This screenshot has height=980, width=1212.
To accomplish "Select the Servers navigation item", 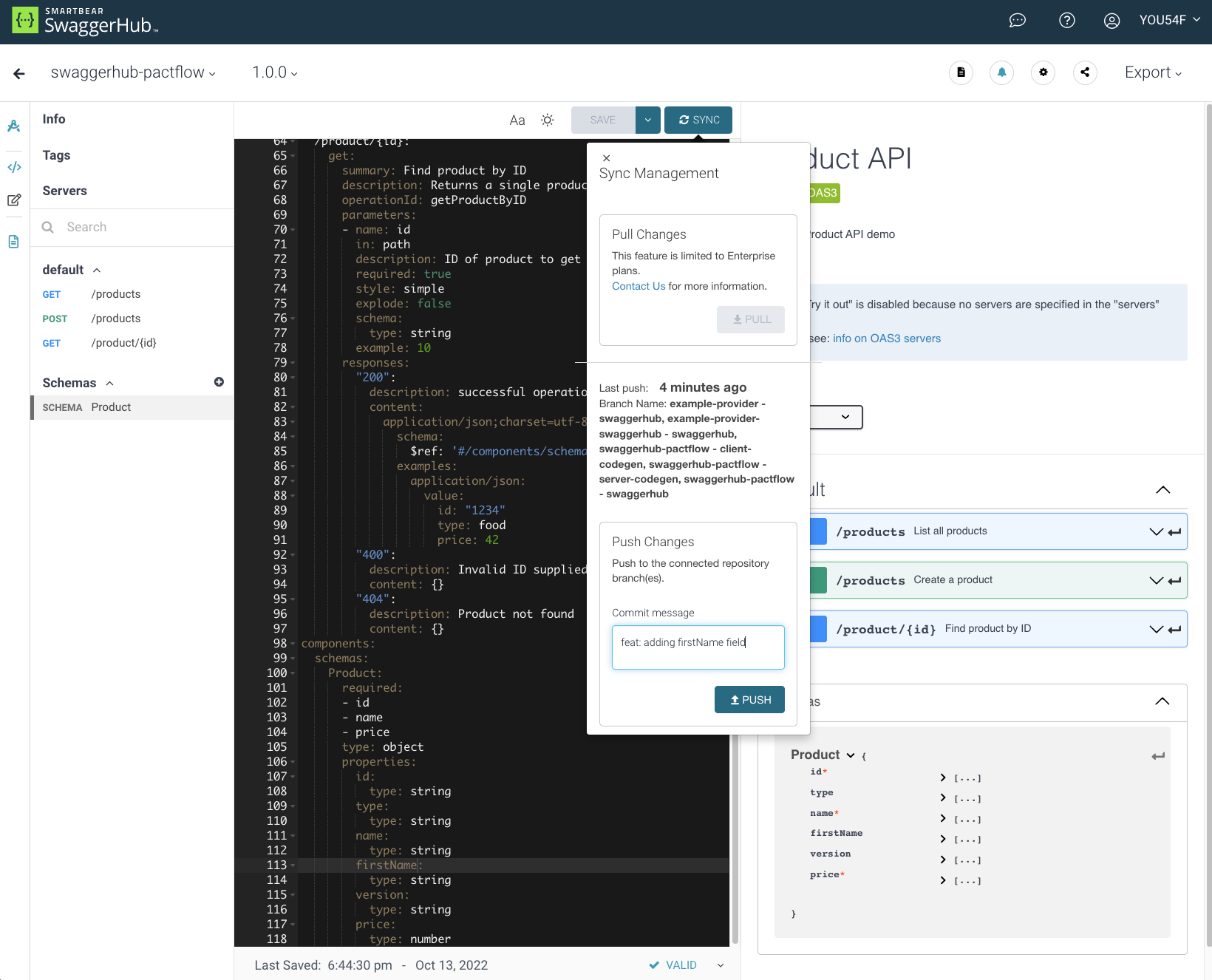I will click(65, 191).
